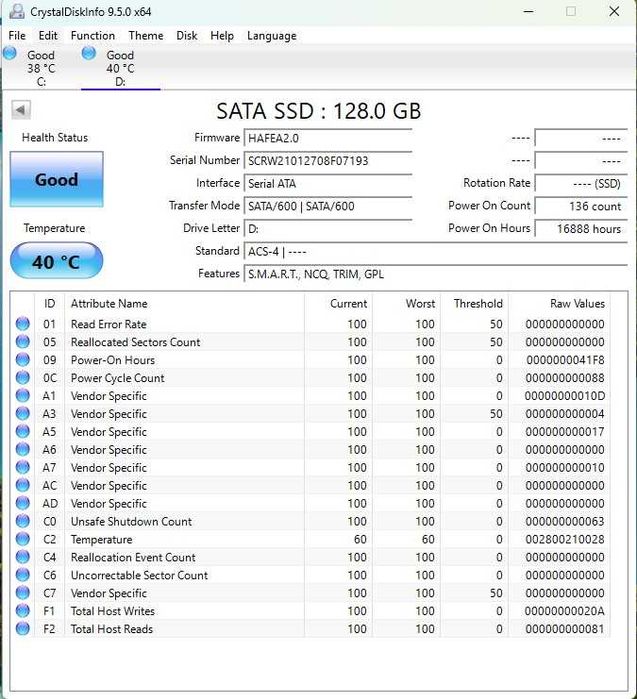The image size is (637, 699).
Task: Click raw value 0000000041F8
Action: click(x=565, y=360)
